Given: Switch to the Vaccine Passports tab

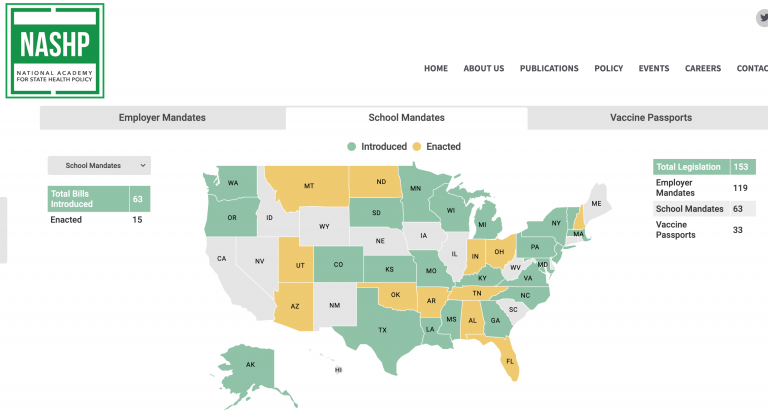Looking at the screenshot, I should [x=650, y=118].
